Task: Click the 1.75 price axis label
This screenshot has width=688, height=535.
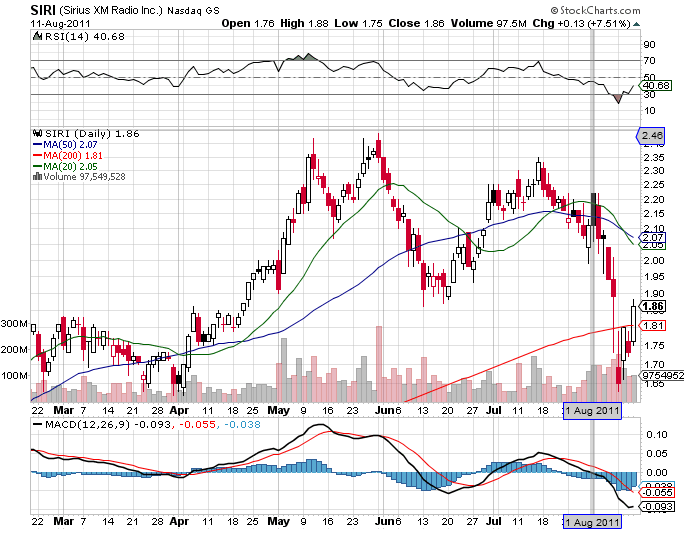Action: 654,345
